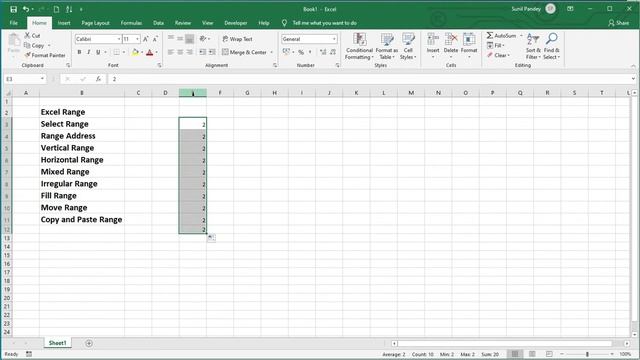Open the borders dropdown arrow
The width and height of the screenshot is (640, 360).
click(124, 52)
